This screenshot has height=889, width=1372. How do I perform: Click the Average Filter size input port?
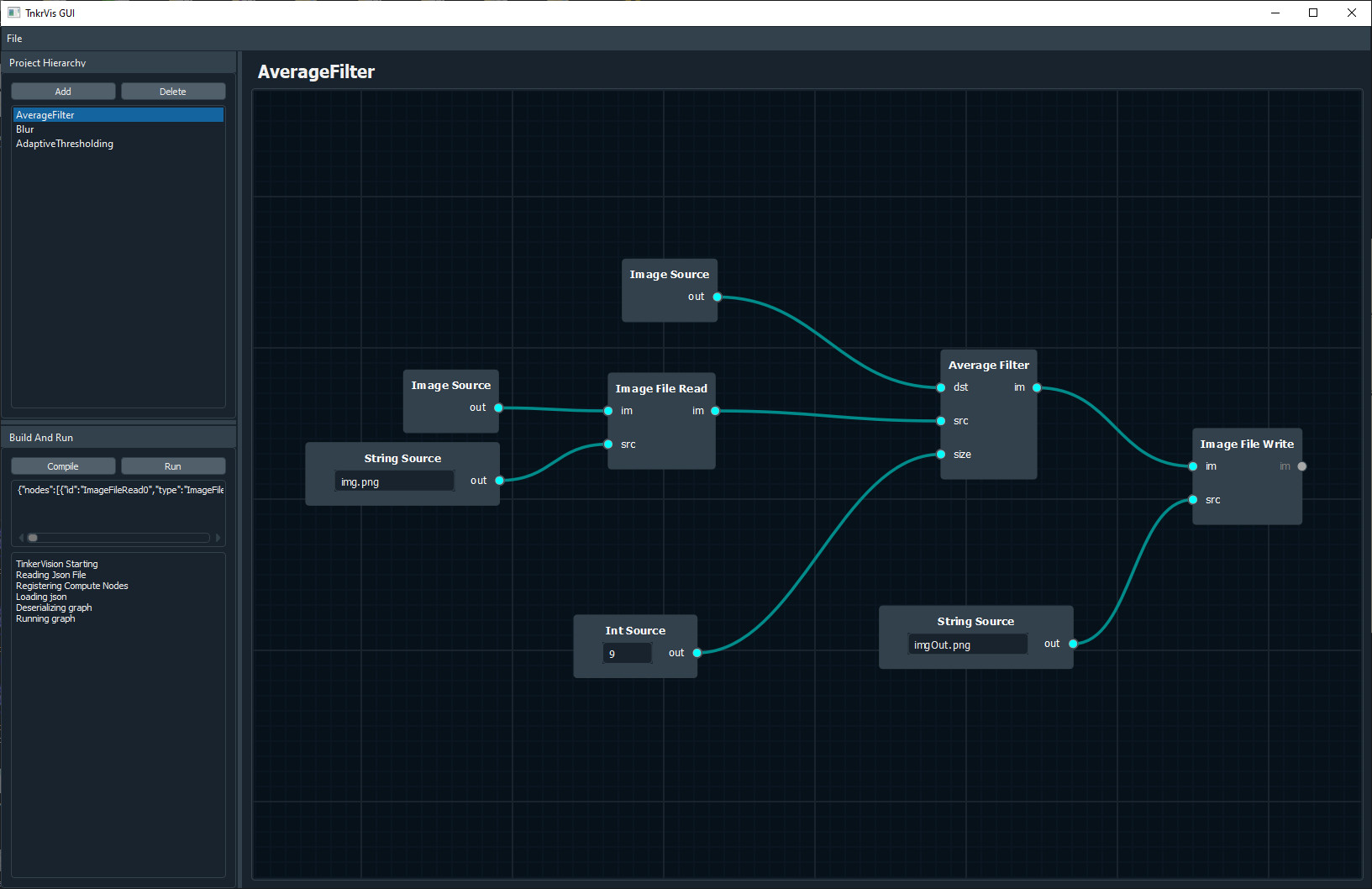[941, 455]
